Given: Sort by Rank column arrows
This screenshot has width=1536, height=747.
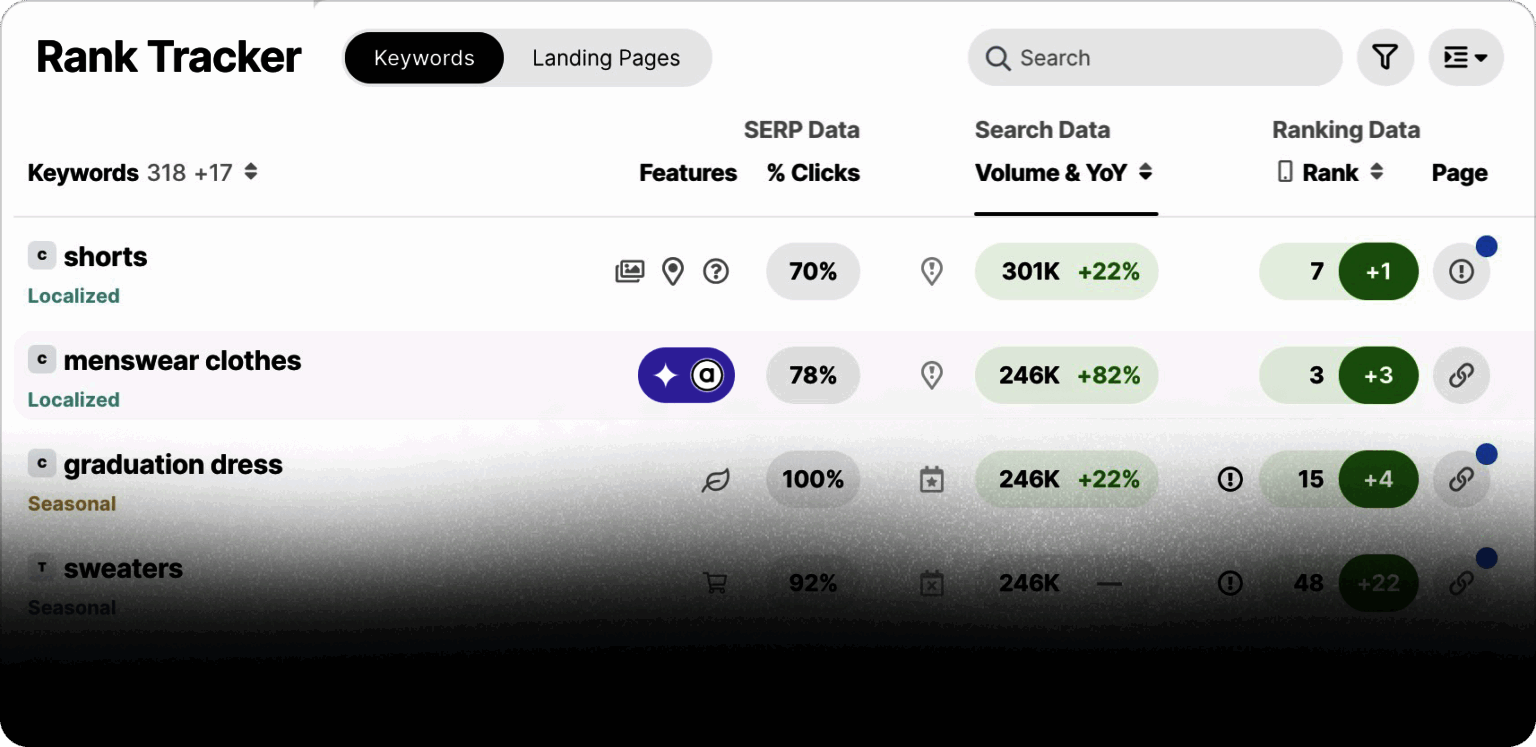Looking at the screenshot, I should (x=1376, y=172).
